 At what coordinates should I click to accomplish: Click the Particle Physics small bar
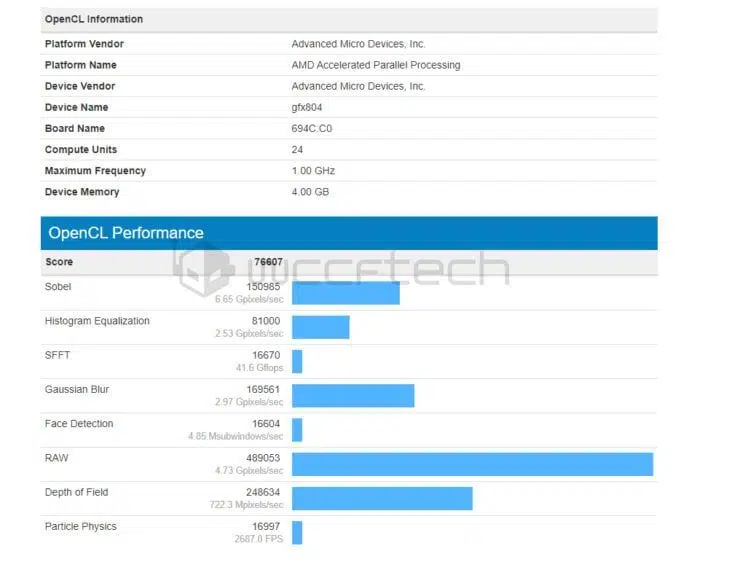(x=297, y=533)
